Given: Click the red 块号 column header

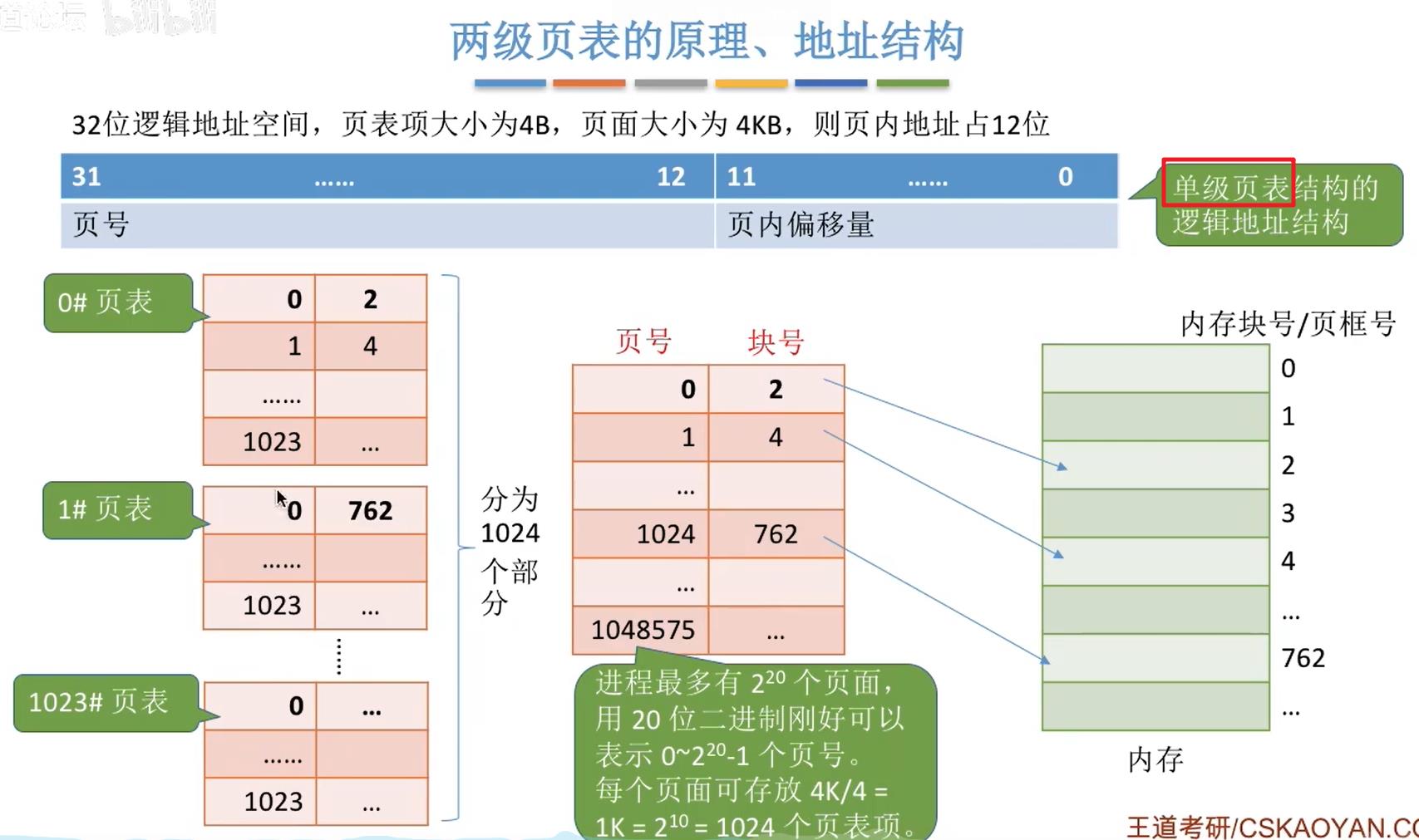Looking at the screenshot, I should (776, 341).
